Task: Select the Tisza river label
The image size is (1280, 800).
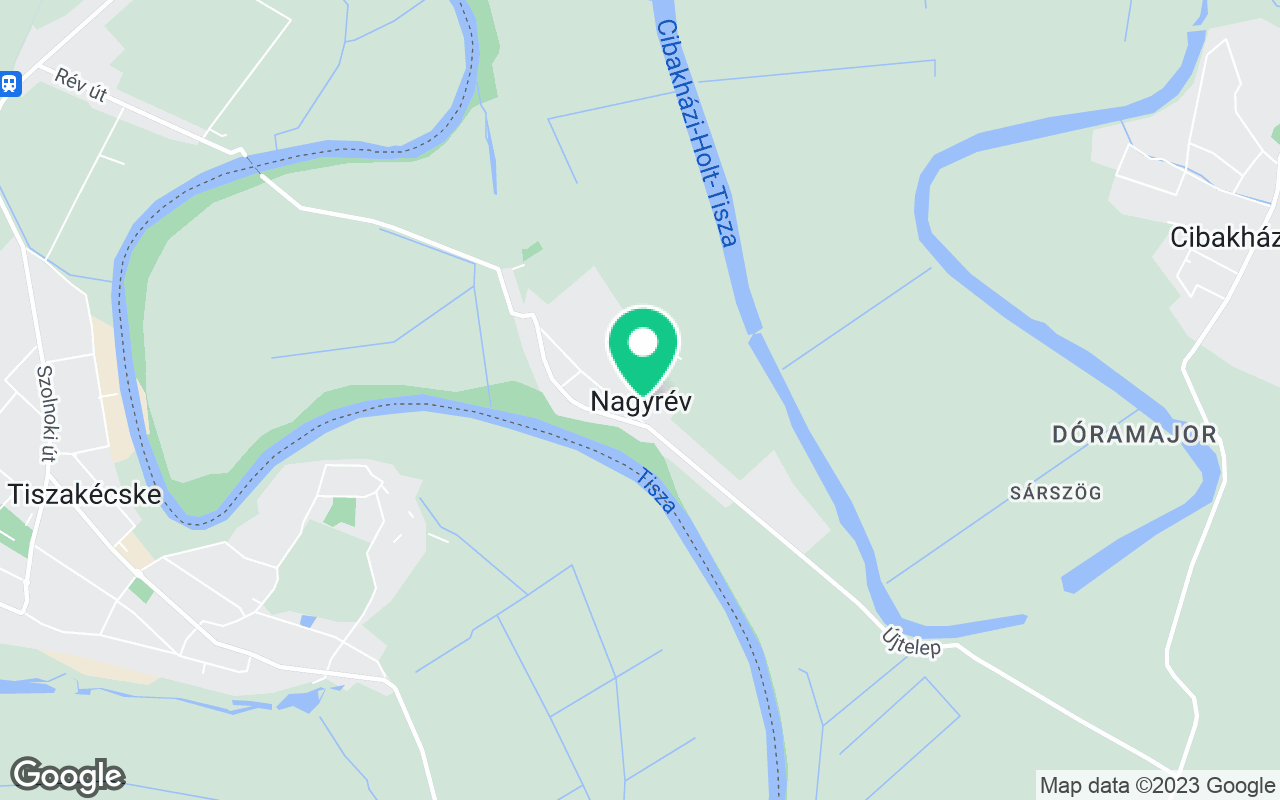Action: (x=655, y=491)
